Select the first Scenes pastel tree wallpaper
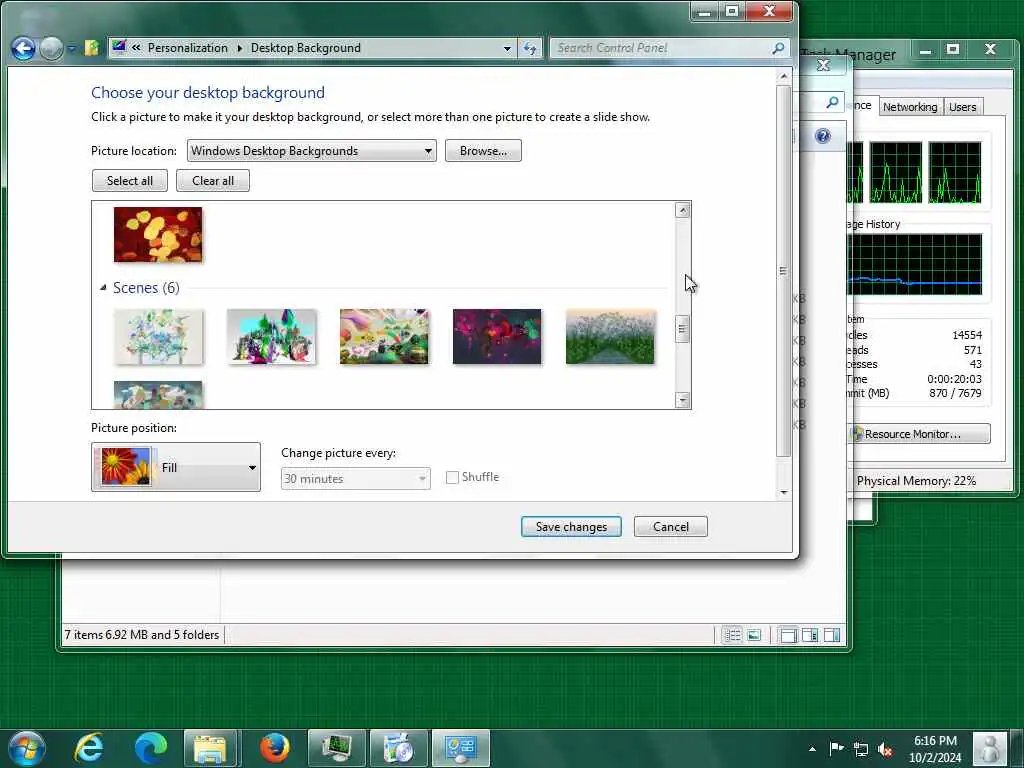 pyautogui.click(x=158, y=337)
